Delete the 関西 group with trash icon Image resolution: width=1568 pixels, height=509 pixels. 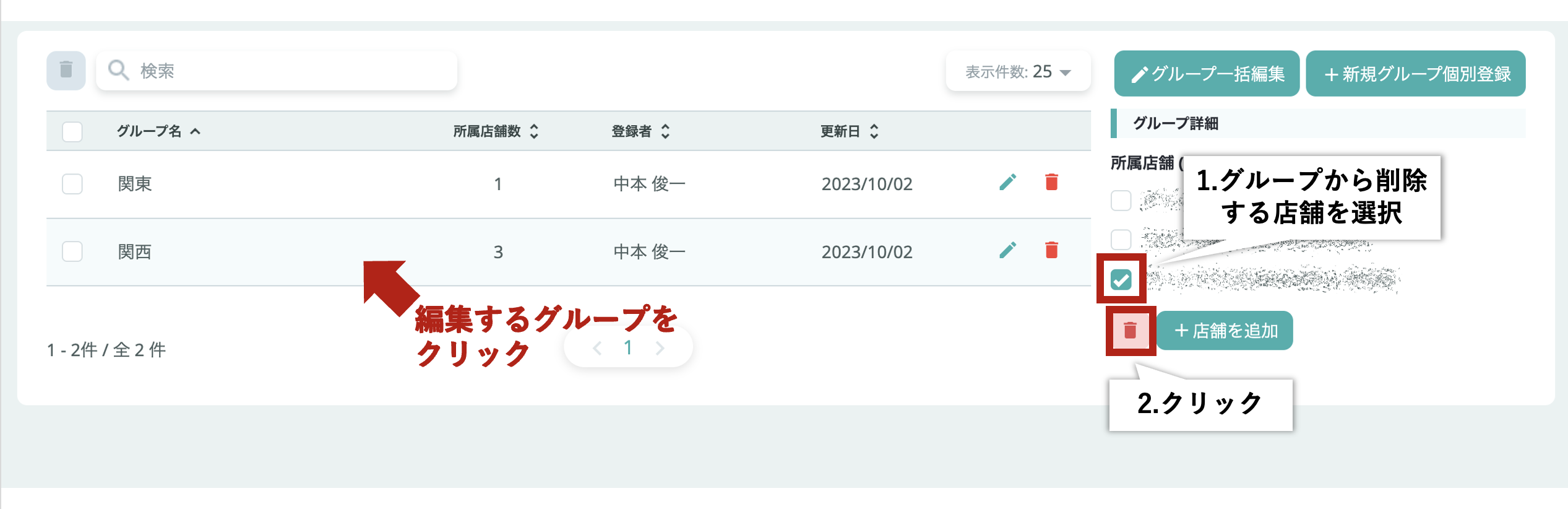pos(1051,250)
